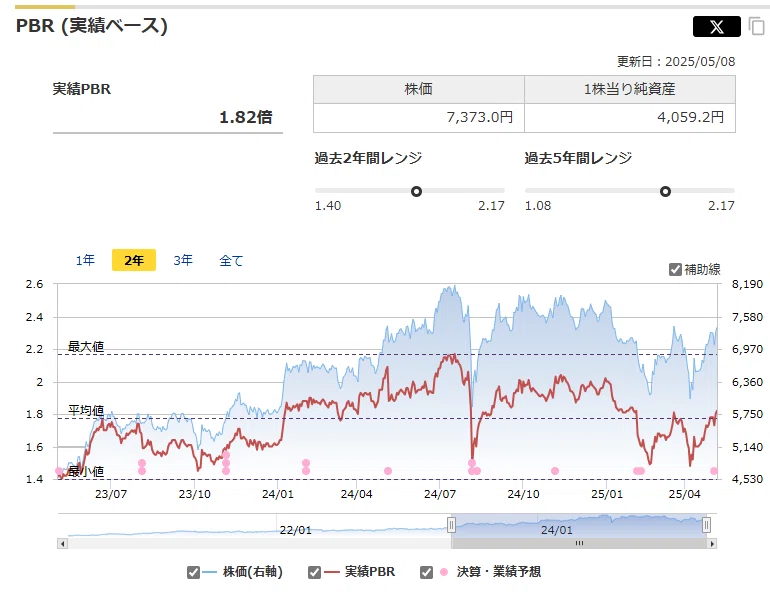Click the 株価 table header
This screenshot has height=605, width=770.
click(x=418, y=89)
